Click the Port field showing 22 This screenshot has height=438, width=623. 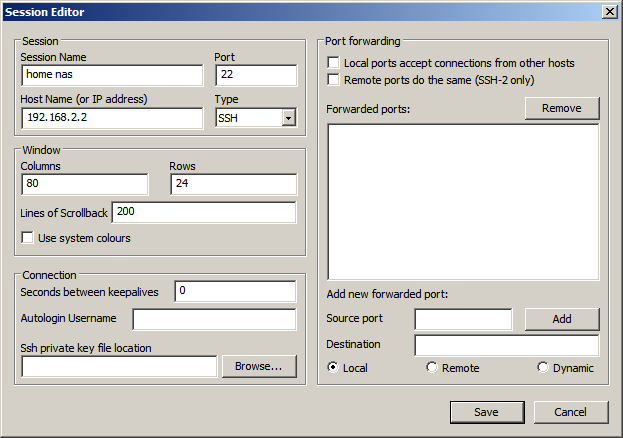256,75
